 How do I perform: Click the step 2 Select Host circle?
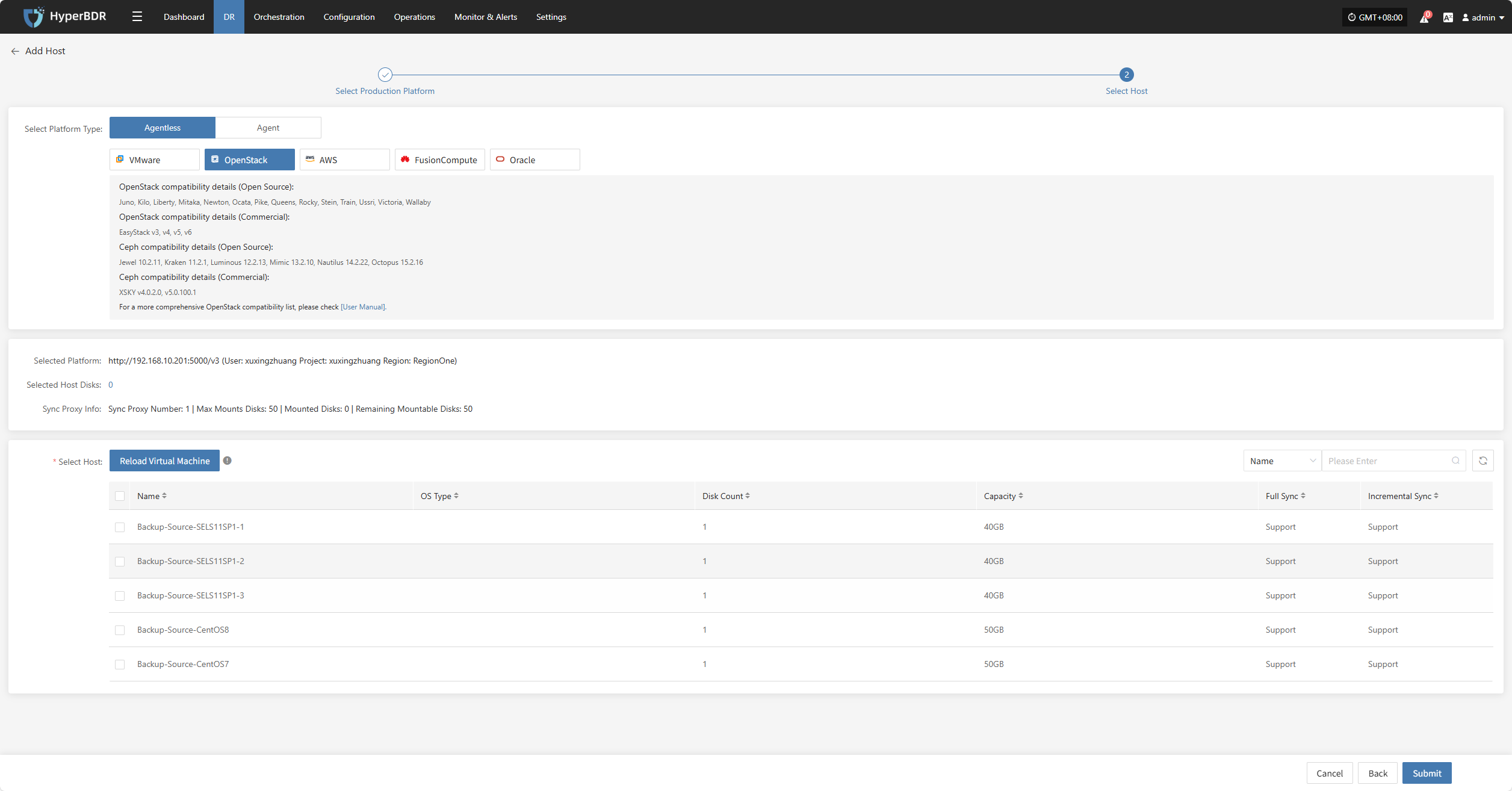[1126, 75]
